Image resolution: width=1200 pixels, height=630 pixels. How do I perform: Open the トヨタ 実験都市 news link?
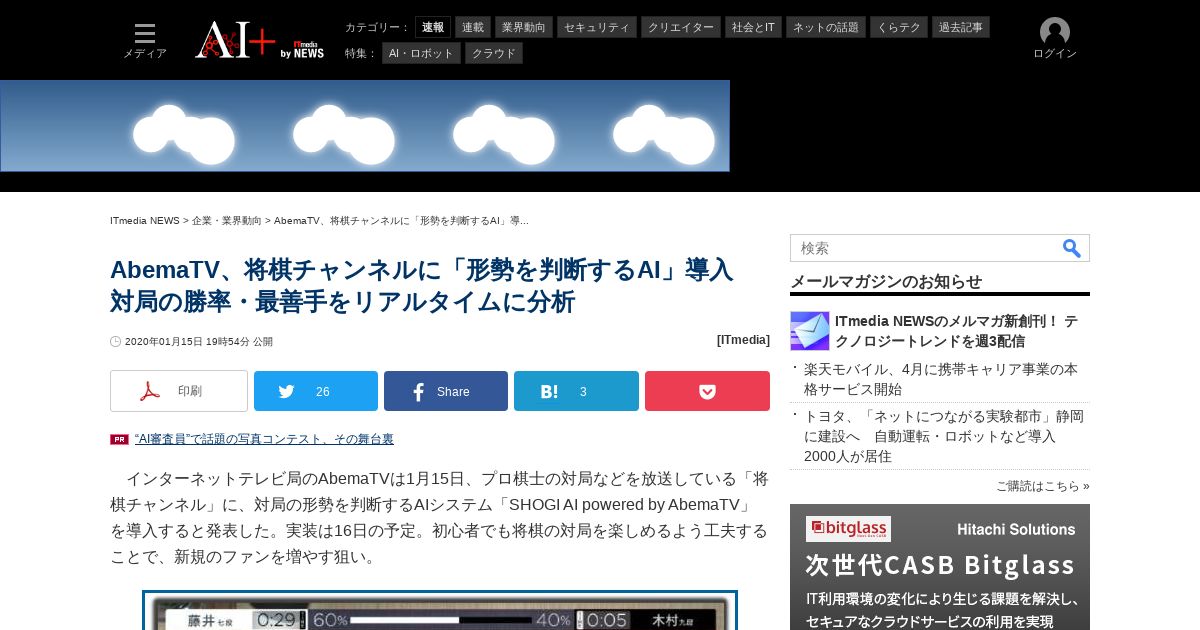(x=944, y=436)
